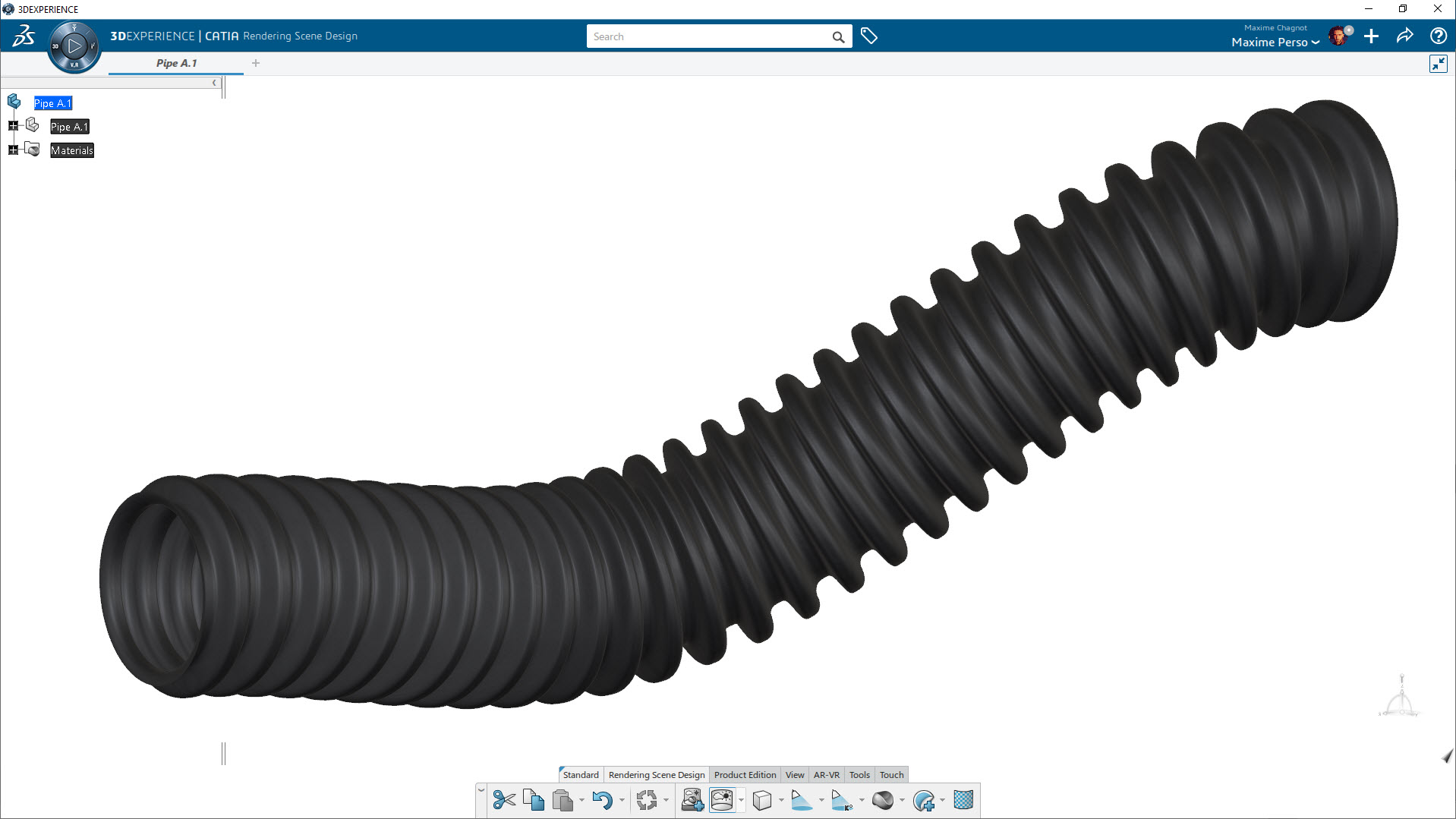The height and width of the screenshot is (819, 1456).
Task: Open the Paste dropdown arrow
Action: [x=582, y=800]
